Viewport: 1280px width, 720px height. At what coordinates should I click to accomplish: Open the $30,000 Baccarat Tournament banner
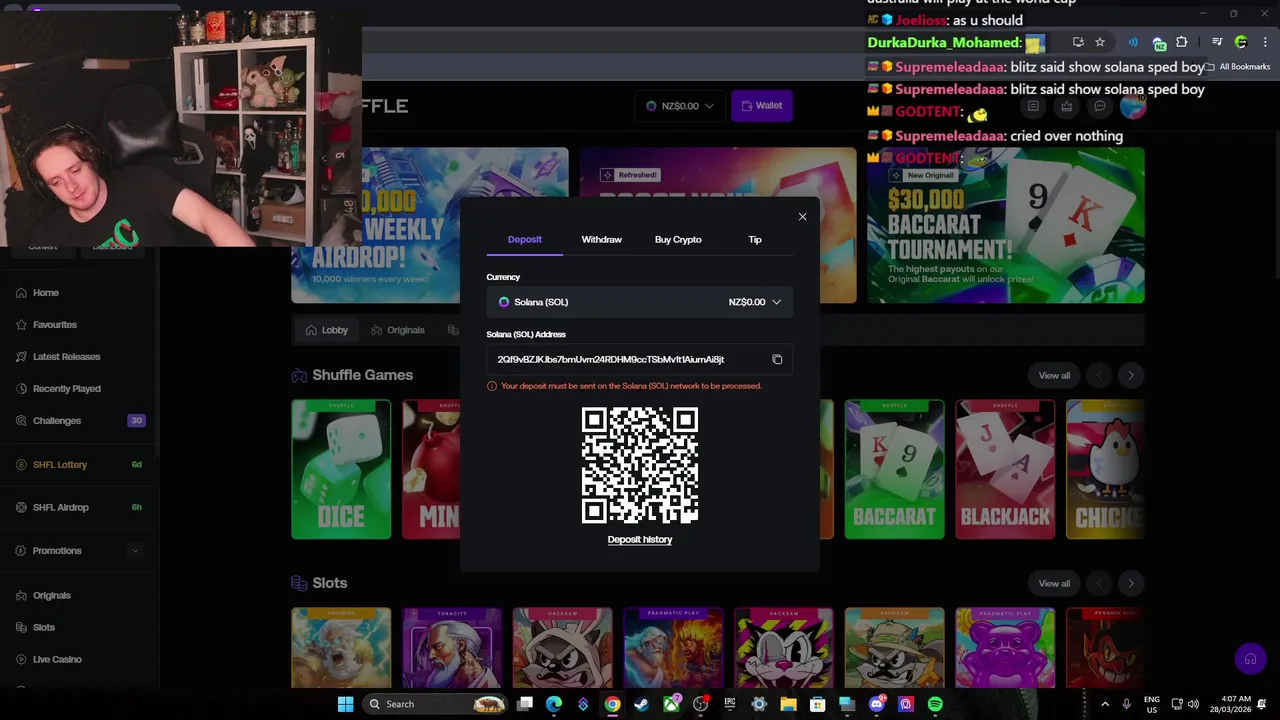coord(1006,226)
